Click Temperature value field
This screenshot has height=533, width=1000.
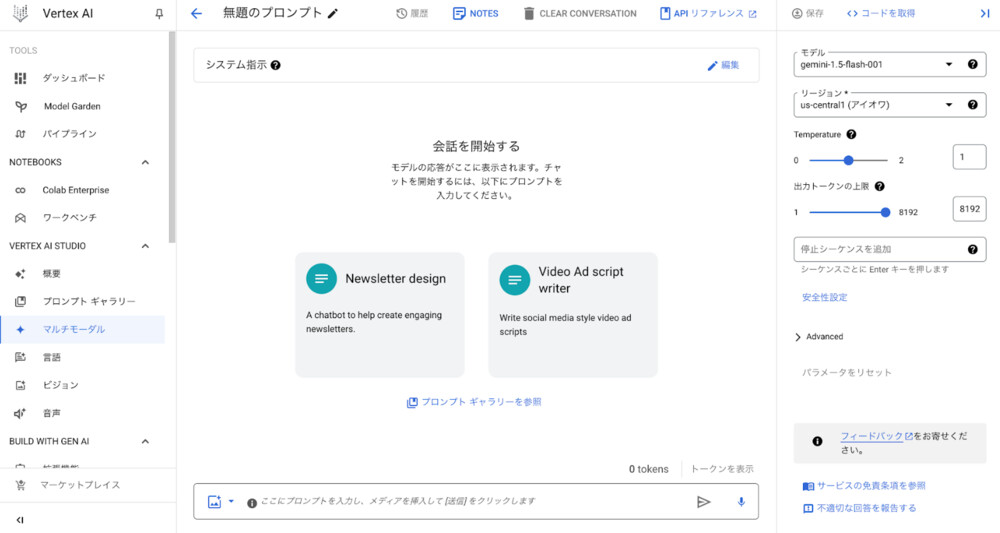[969, 157]
